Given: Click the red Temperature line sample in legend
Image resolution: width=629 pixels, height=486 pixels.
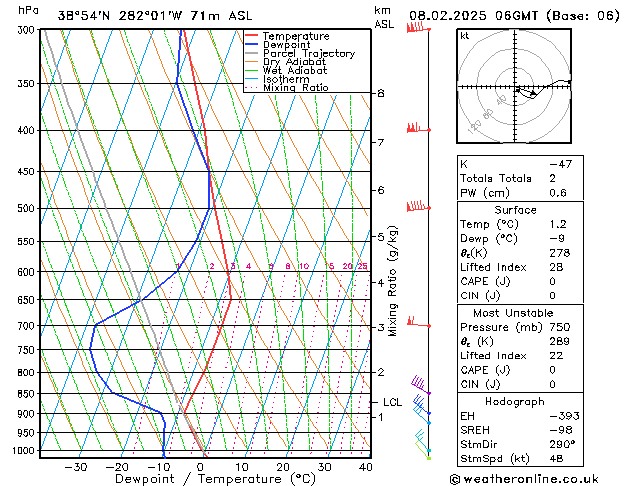Looking at the screenshot, I should click(252, 36).
